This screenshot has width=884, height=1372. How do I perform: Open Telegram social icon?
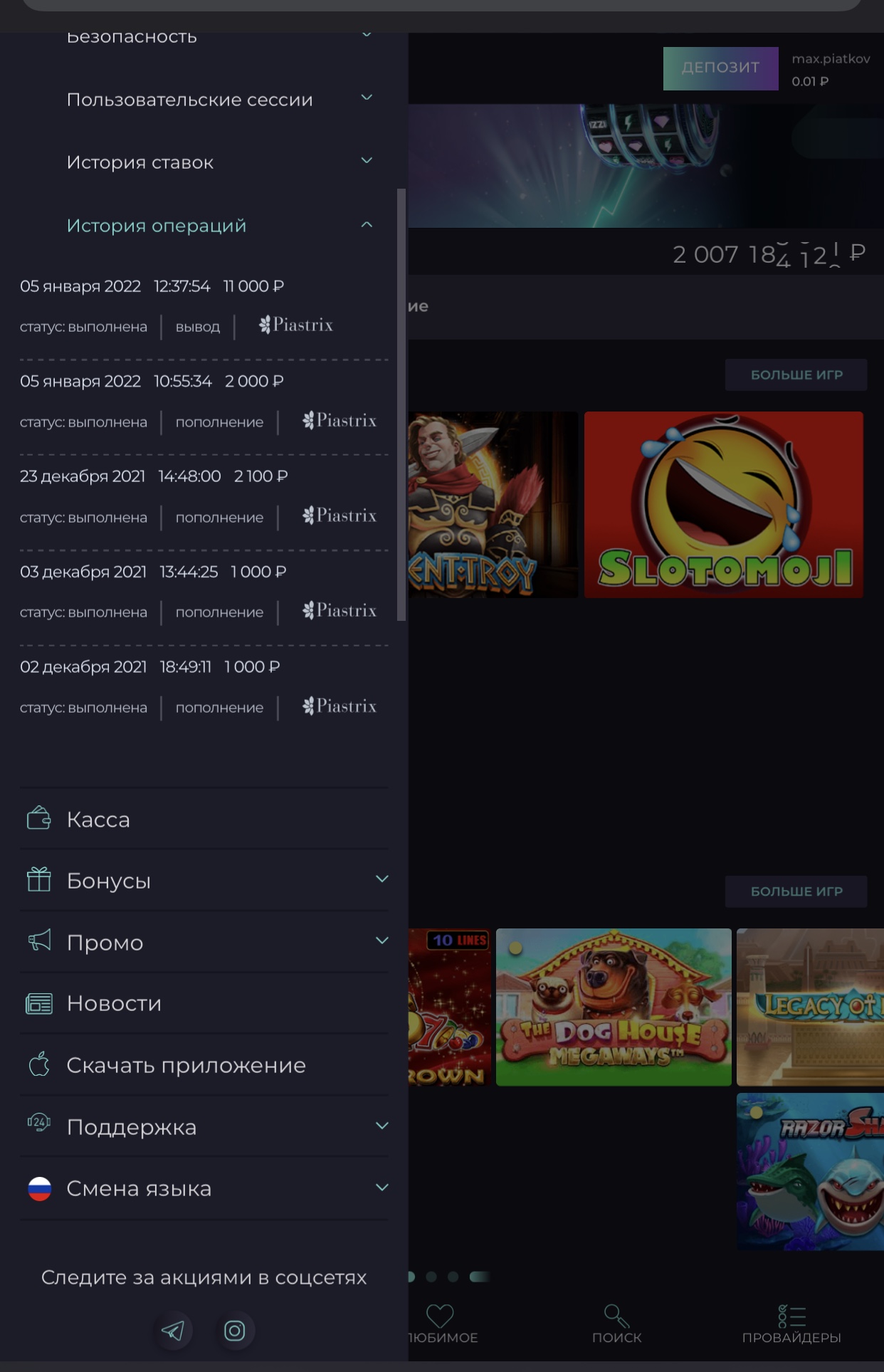coord(173,1330)
